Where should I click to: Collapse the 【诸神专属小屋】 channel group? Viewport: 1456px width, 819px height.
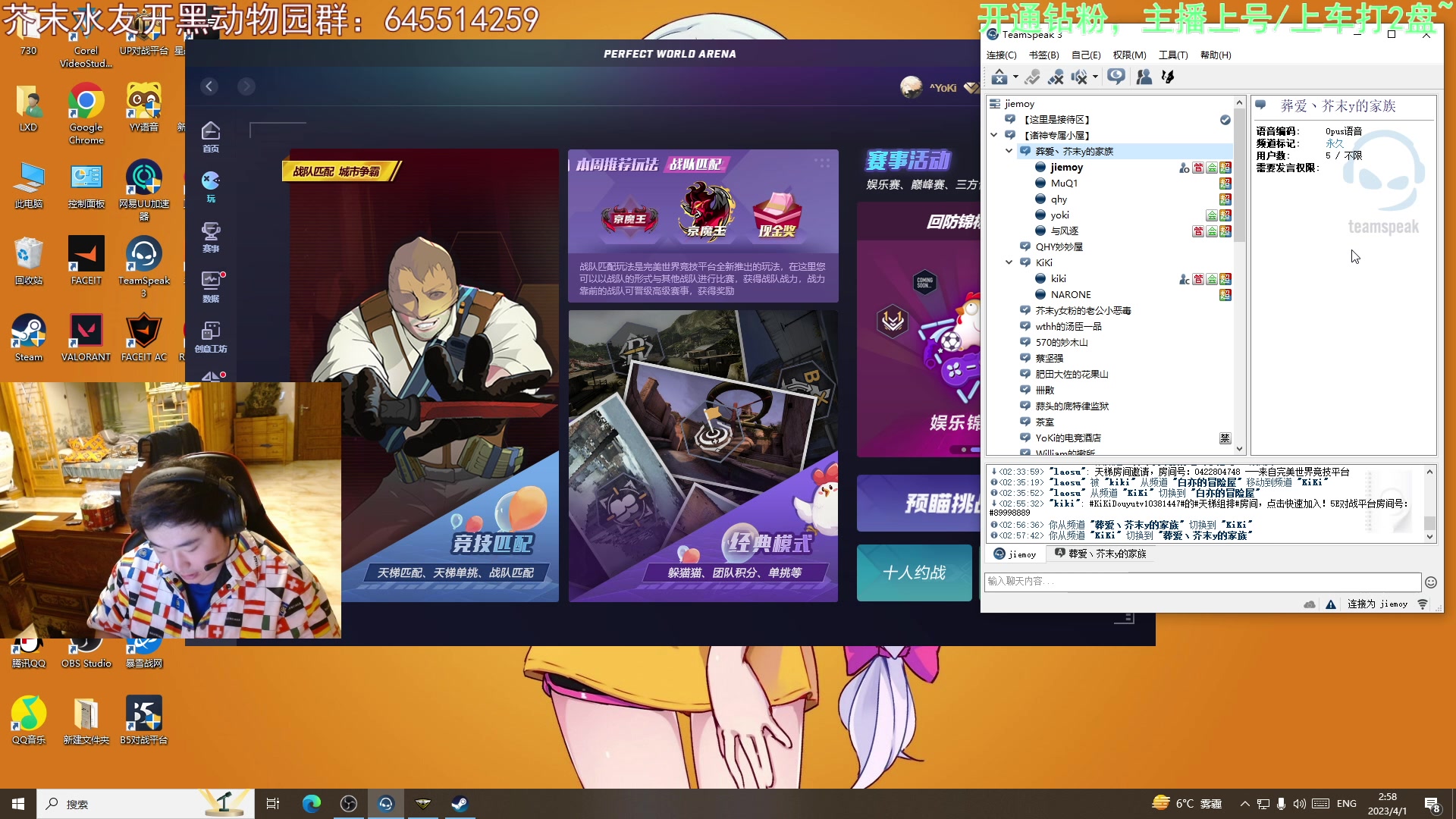994,135
